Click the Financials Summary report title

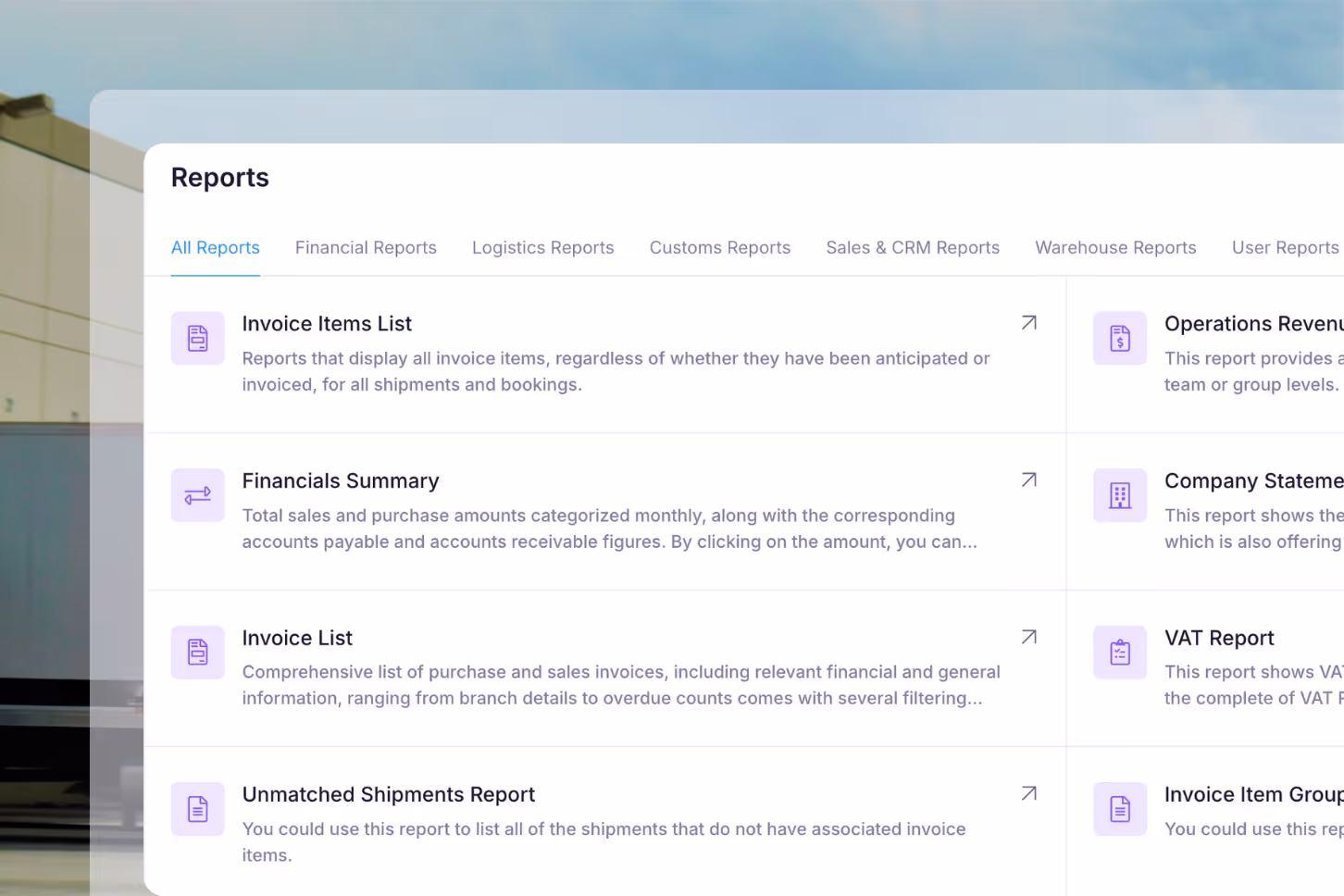341,480
